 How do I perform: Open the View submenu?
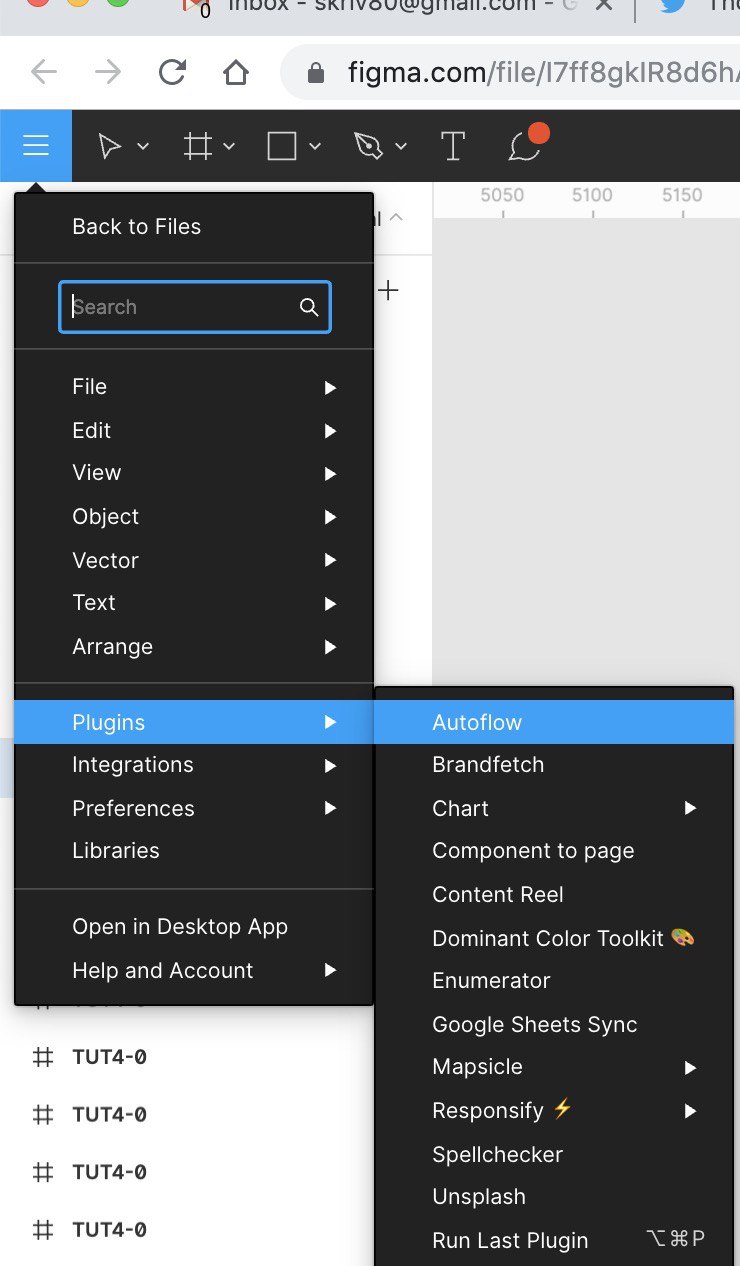pyautogui.click(x=194, y=473)
